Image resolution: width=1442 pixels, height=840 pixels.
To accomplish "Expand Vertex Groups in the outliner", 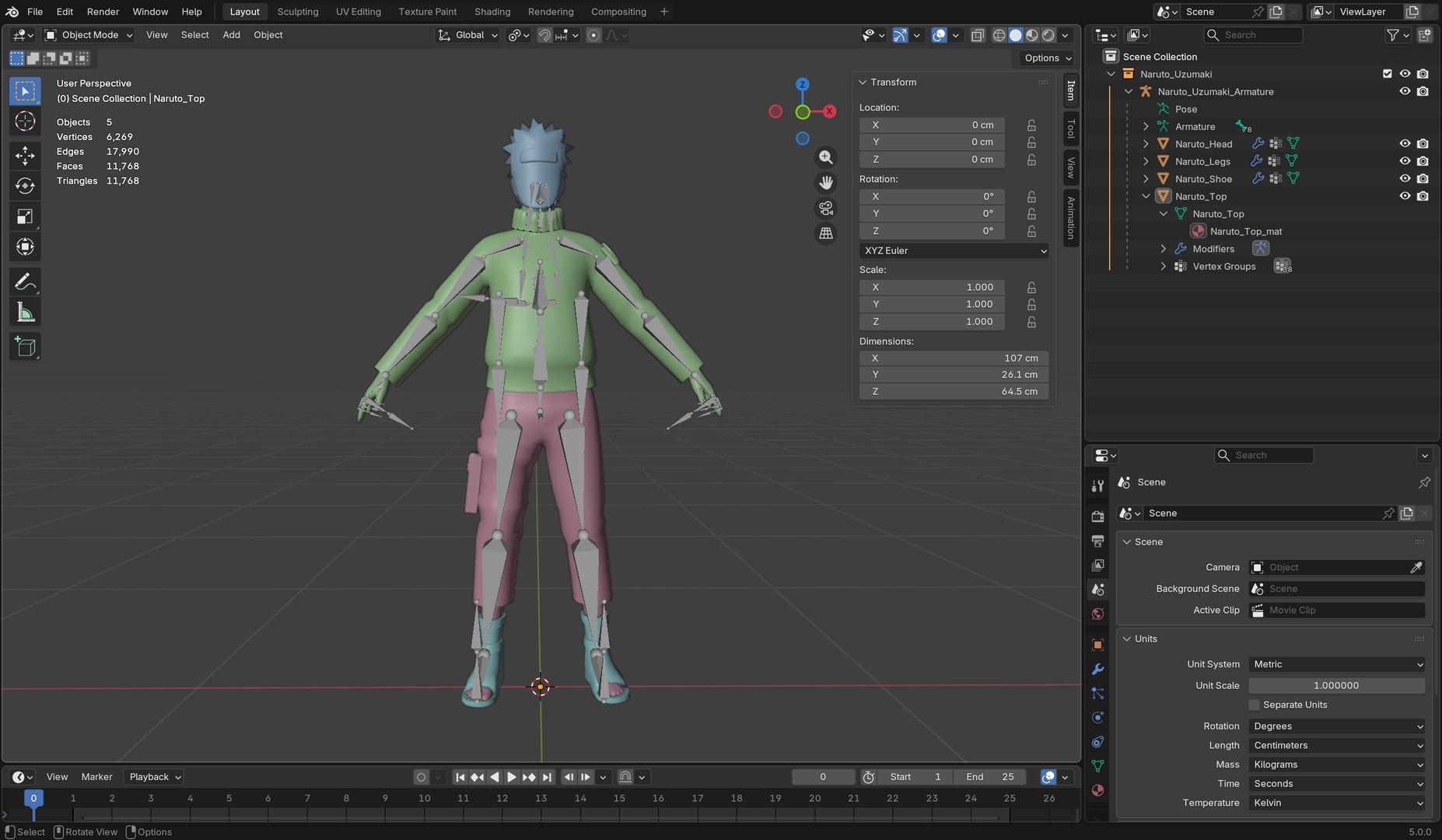I will click(x=1164, y=266).
